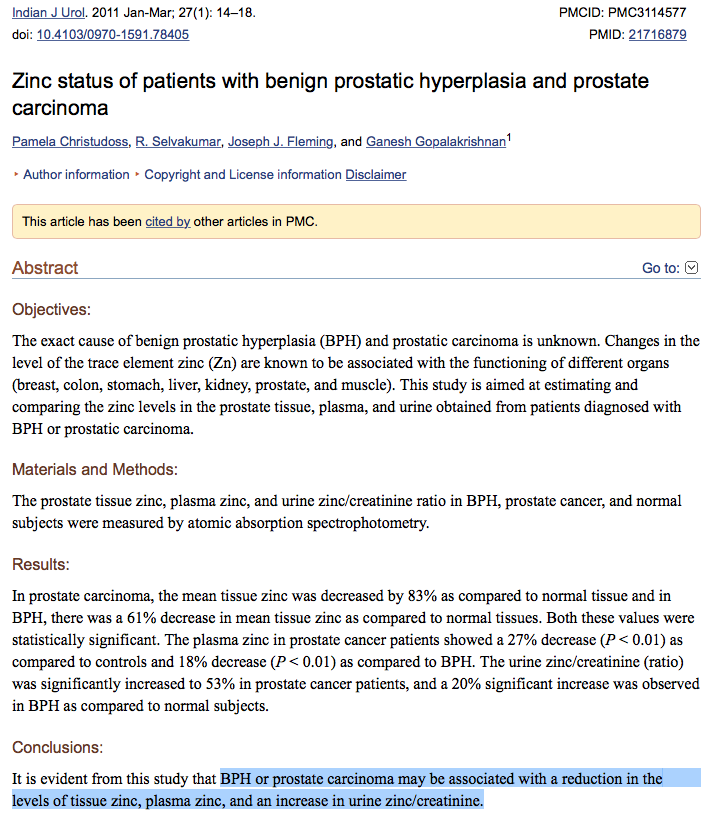Image resolution: width=702 pixels, height=820 pixels.
Task: Open PMID 21716879 link
Action: point(657,35)
